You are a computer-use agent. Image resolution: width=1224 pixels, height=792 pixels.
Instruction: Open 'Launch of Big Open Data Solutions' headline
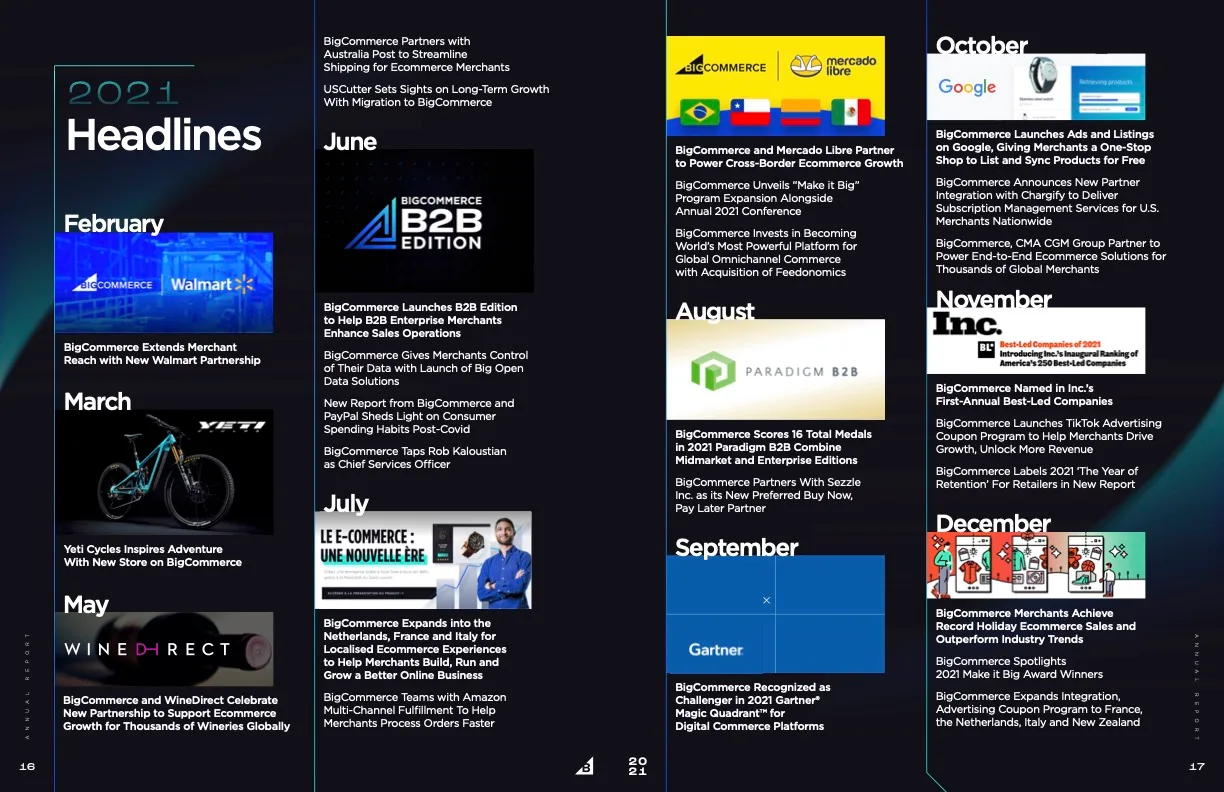426,368
